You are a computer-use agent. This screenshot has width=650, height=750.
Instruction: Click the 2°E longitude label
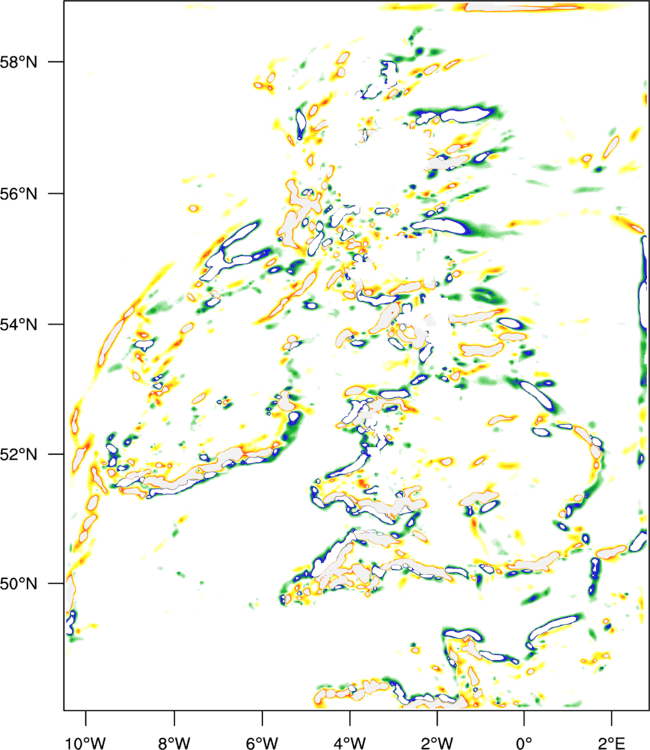612,743
